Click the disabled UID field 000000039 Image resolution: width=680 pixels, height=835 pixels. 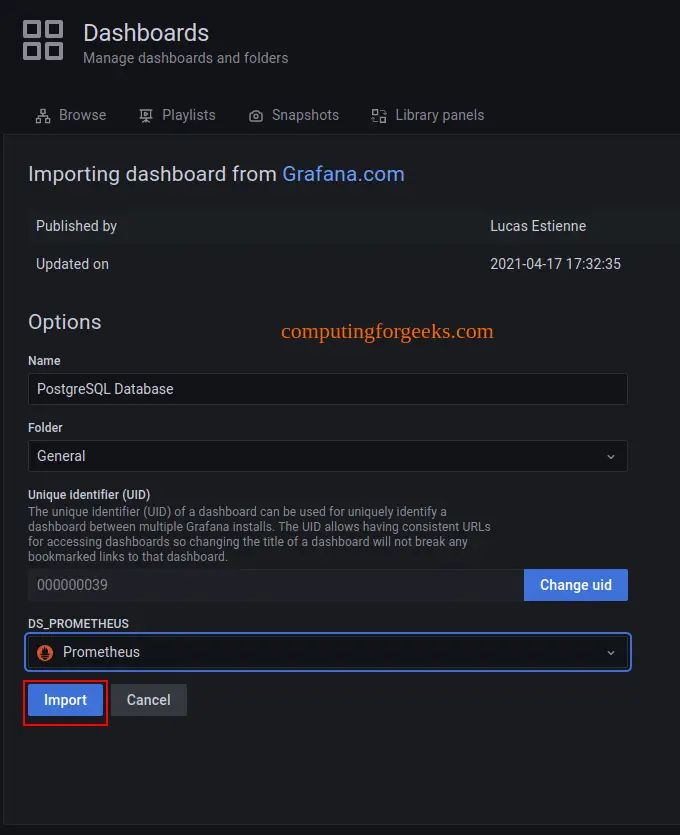(x=276, y=585)
